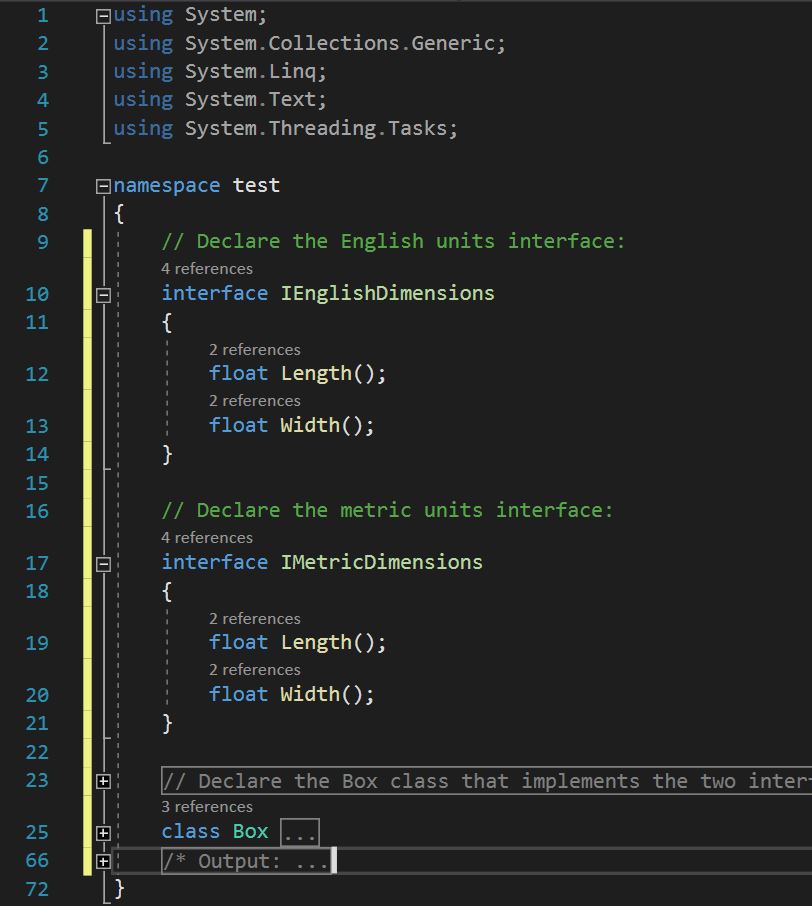Expand the collapsed Output comment block
The width and height of the screenshot is (812, 906).
click(103, 861)
